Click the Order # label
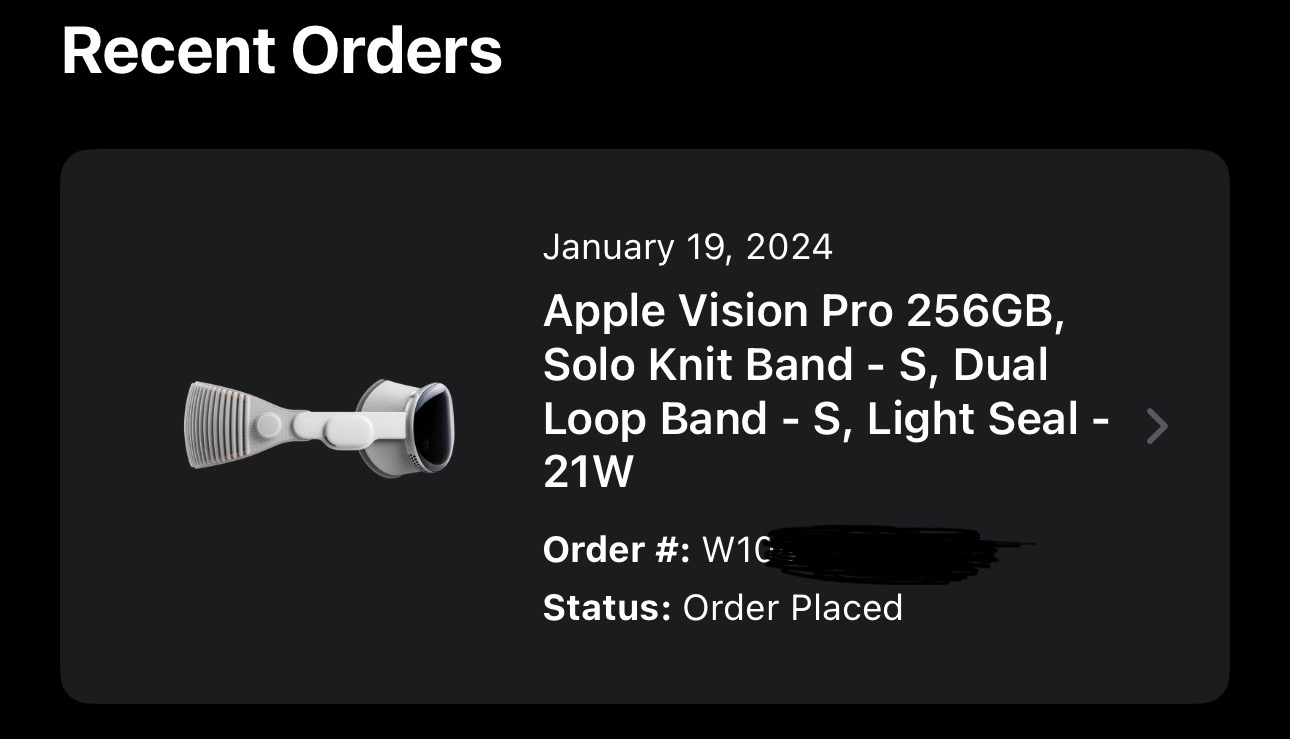 click(x=616, y=550)
